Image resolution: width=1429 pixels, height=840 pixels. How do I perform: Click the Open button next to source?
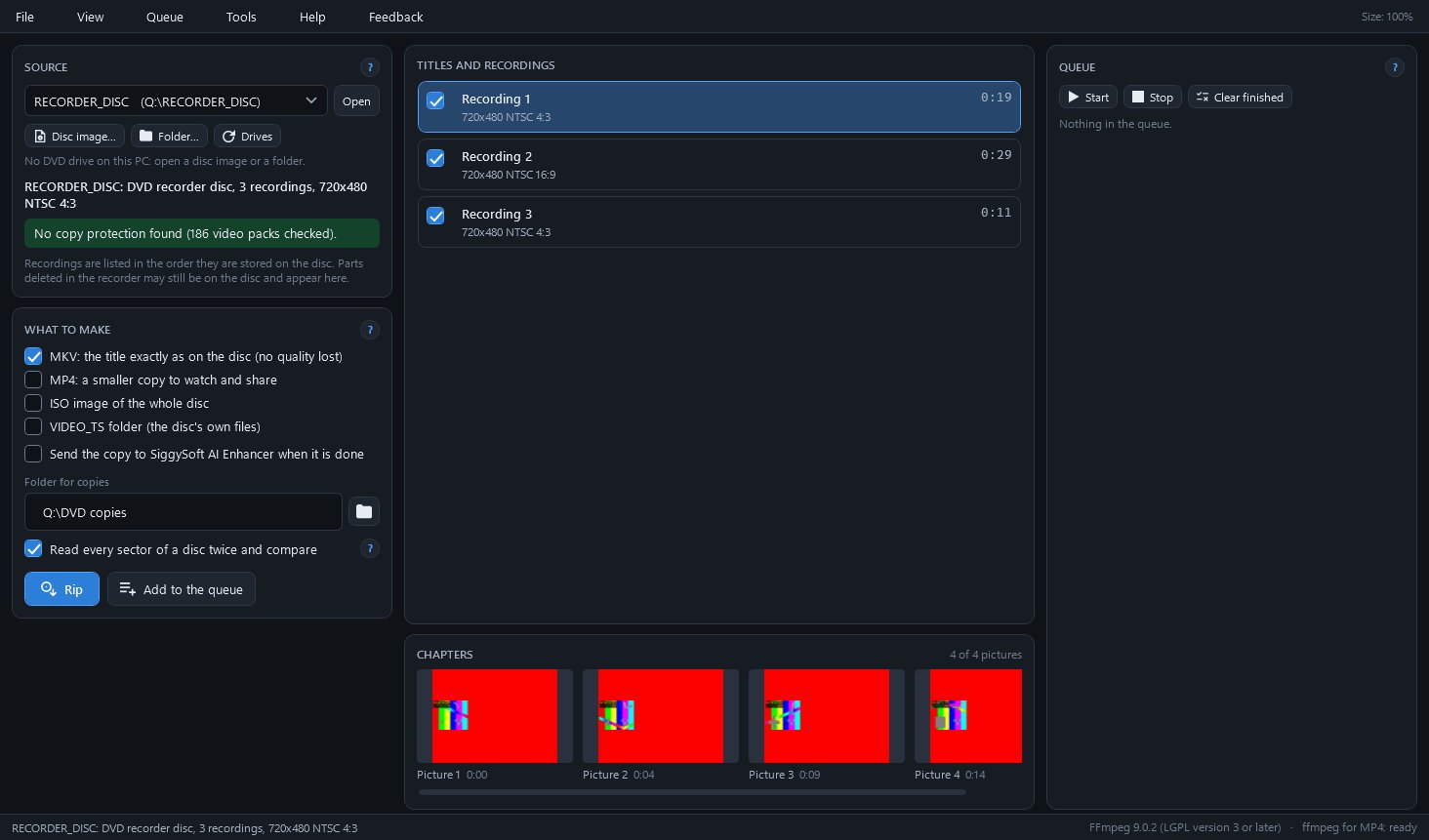(x=356, y=101)
